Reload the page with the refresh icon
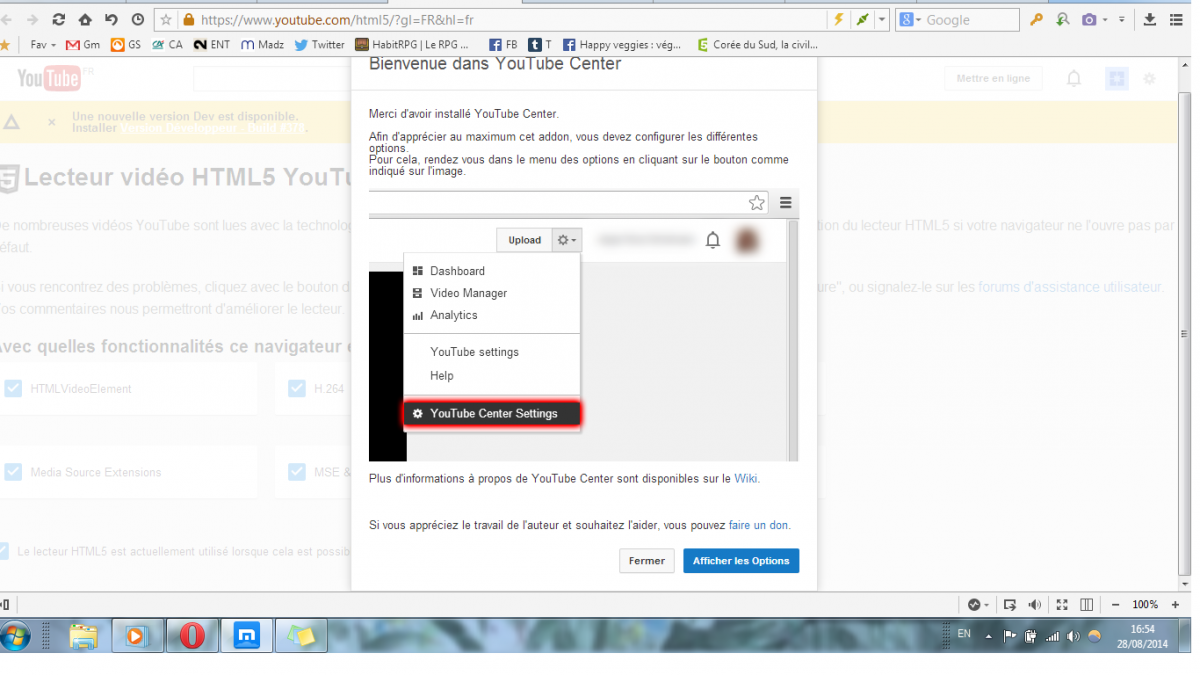The image size is (1200, 675). (x=59, y=20)
